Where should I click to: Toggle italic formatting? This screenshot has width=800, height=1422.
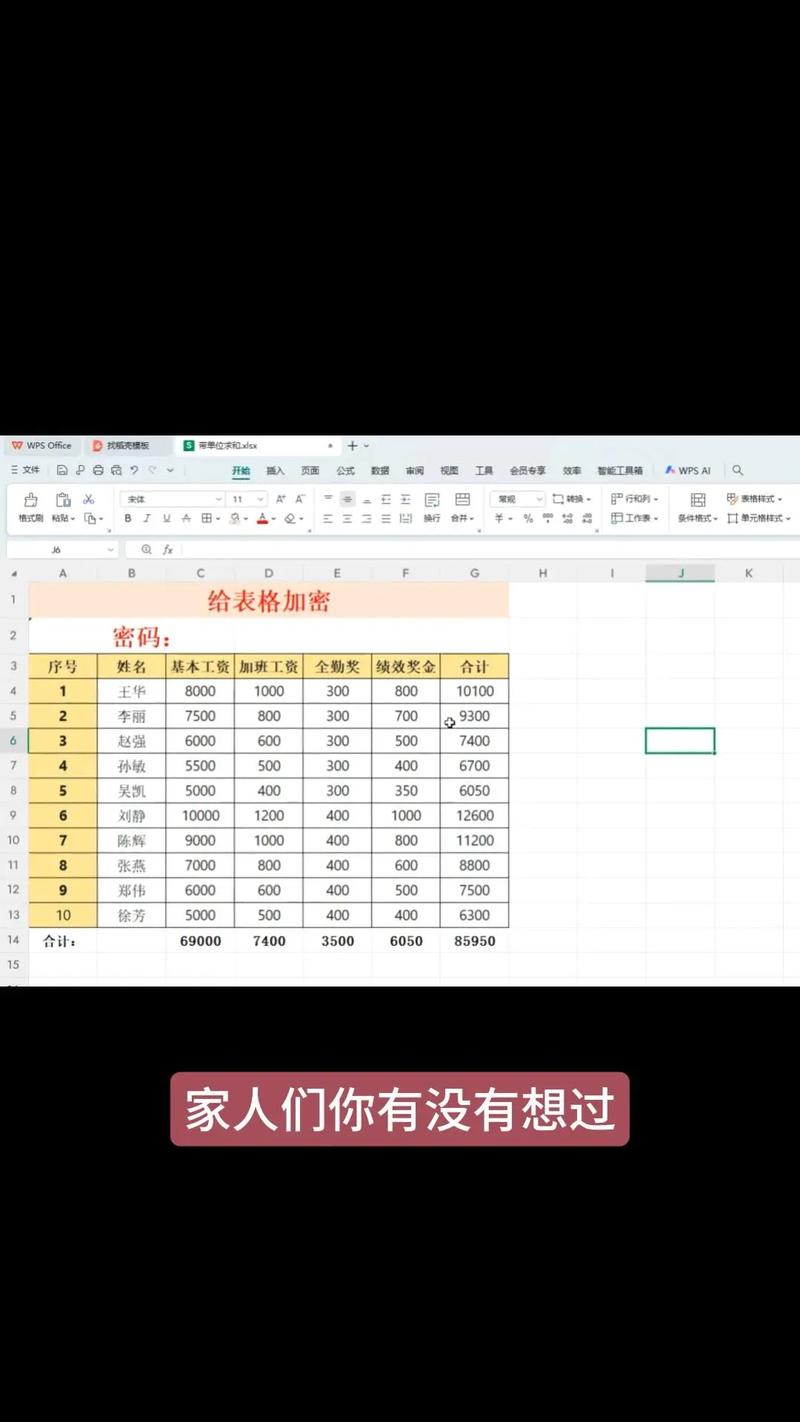(x=147, y=518)
